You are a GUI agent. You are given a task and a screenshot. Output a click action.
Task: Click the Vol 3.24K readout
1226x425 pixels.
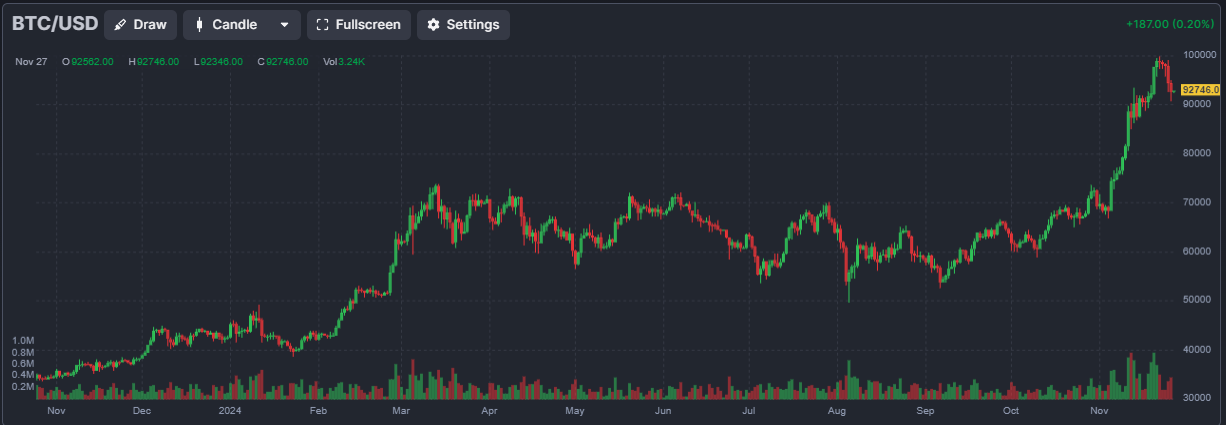pos(344,62)
